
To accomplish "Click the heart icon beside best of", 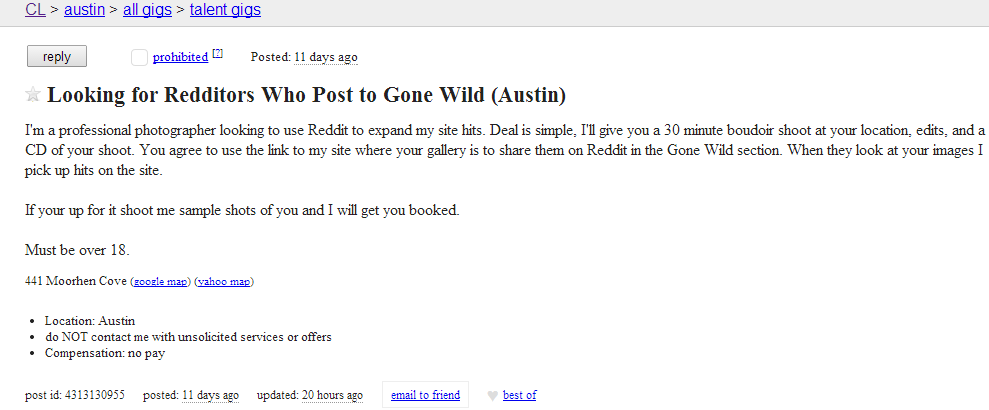I will [x=493, y=396].
